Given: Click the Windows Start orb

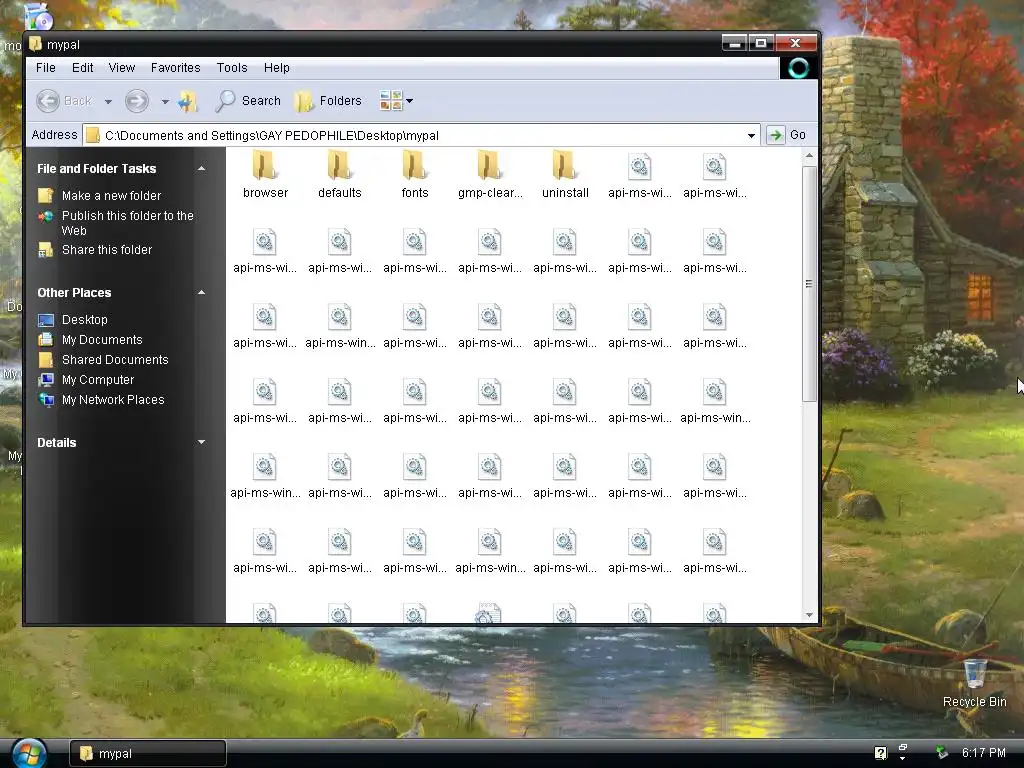Looking at the screenshot, I should [x=28, y=753].
